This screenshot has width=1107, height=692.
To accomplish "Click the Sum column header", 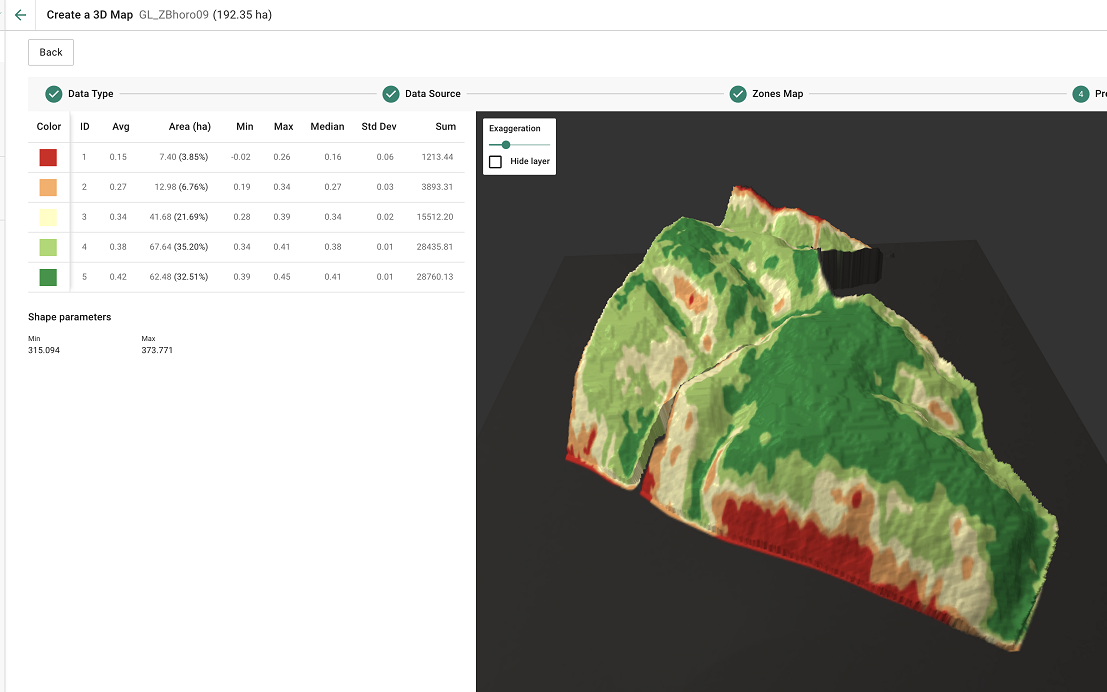I will 445,126.
